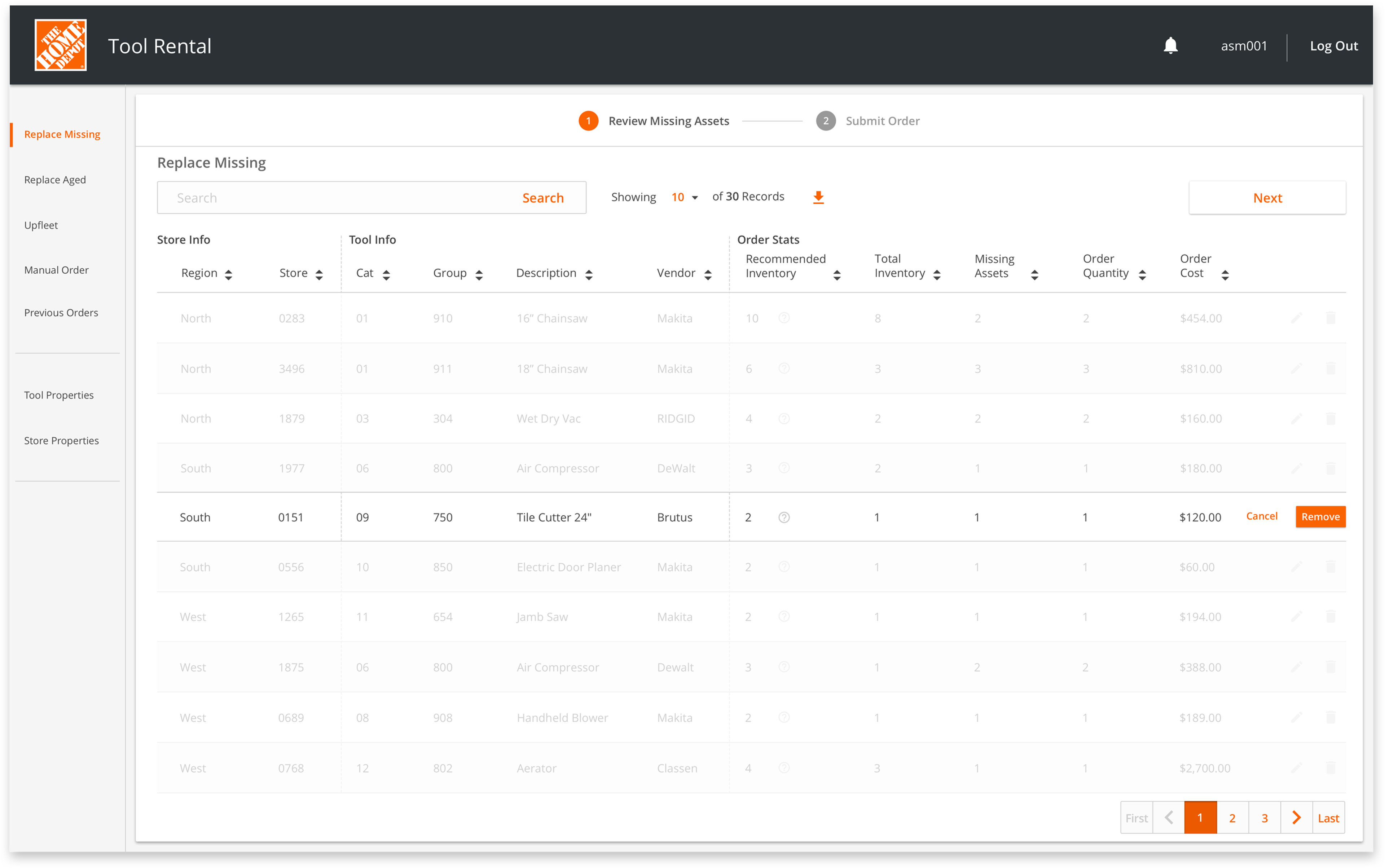Edit the DeWalt Air Compressor row store 1977
Screen dimensions: 1385x868
pos(1297,468)
